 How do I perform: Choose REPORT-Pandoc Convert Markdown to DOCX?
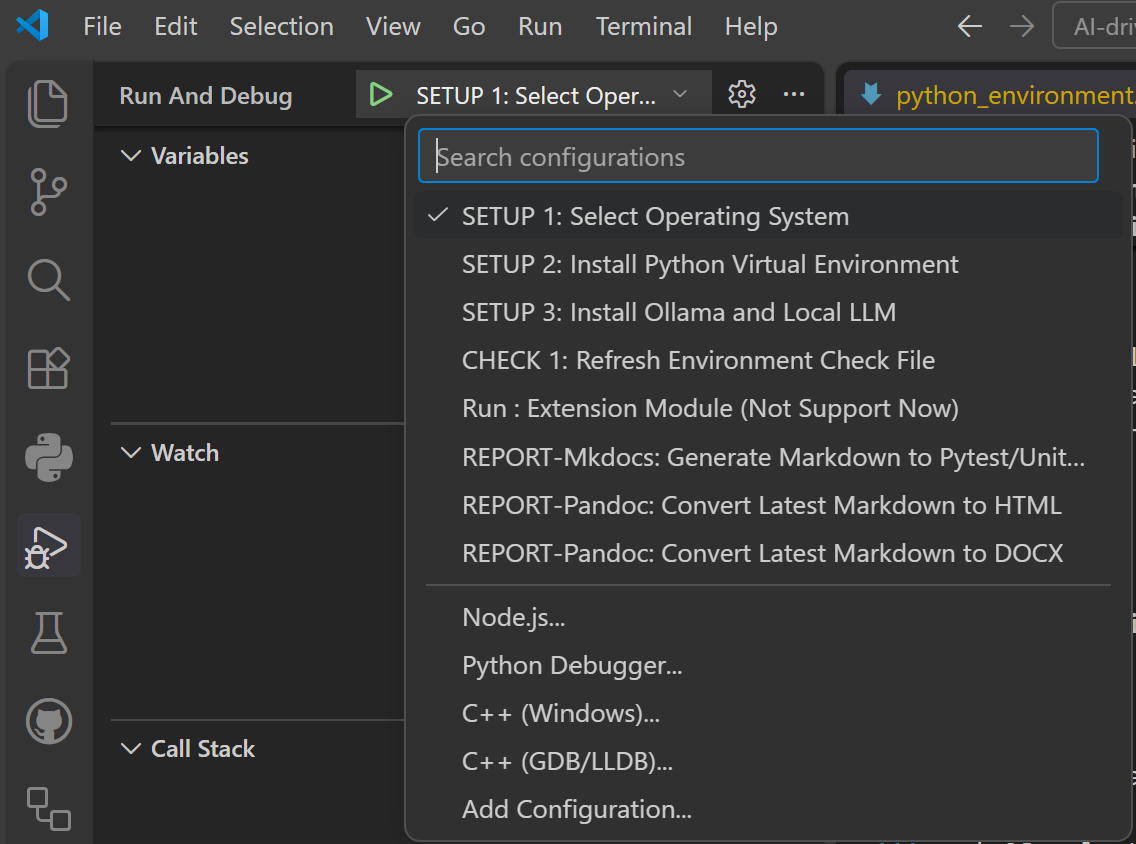coord(768,553)
